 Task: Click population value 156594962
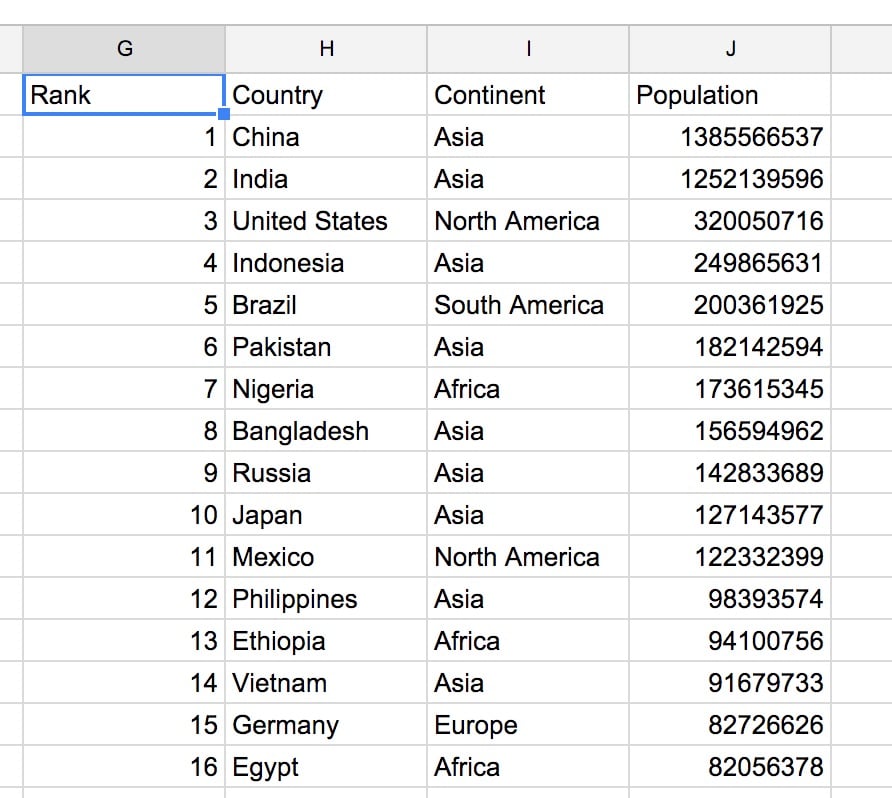[x=730, y=431]
